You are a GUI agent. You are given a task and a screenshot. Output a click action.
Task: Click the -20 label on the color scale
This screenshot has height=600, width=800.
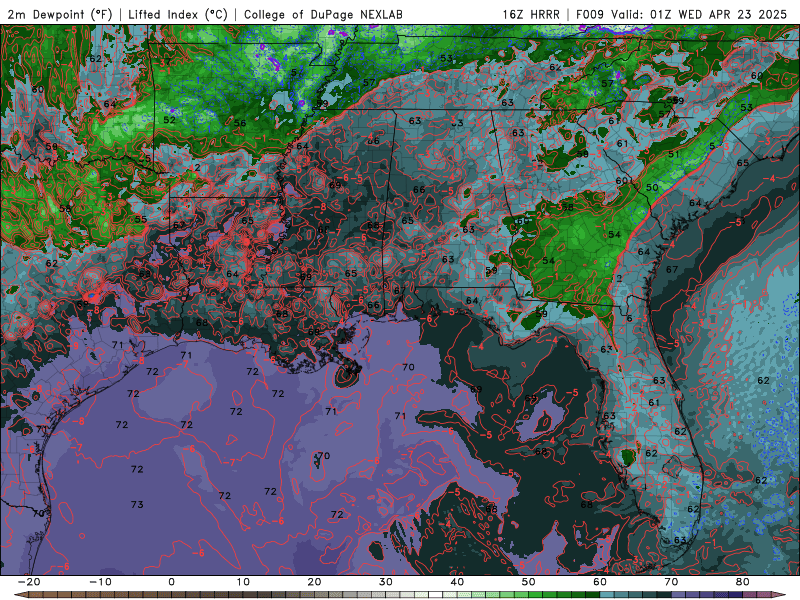coord(28,582)
